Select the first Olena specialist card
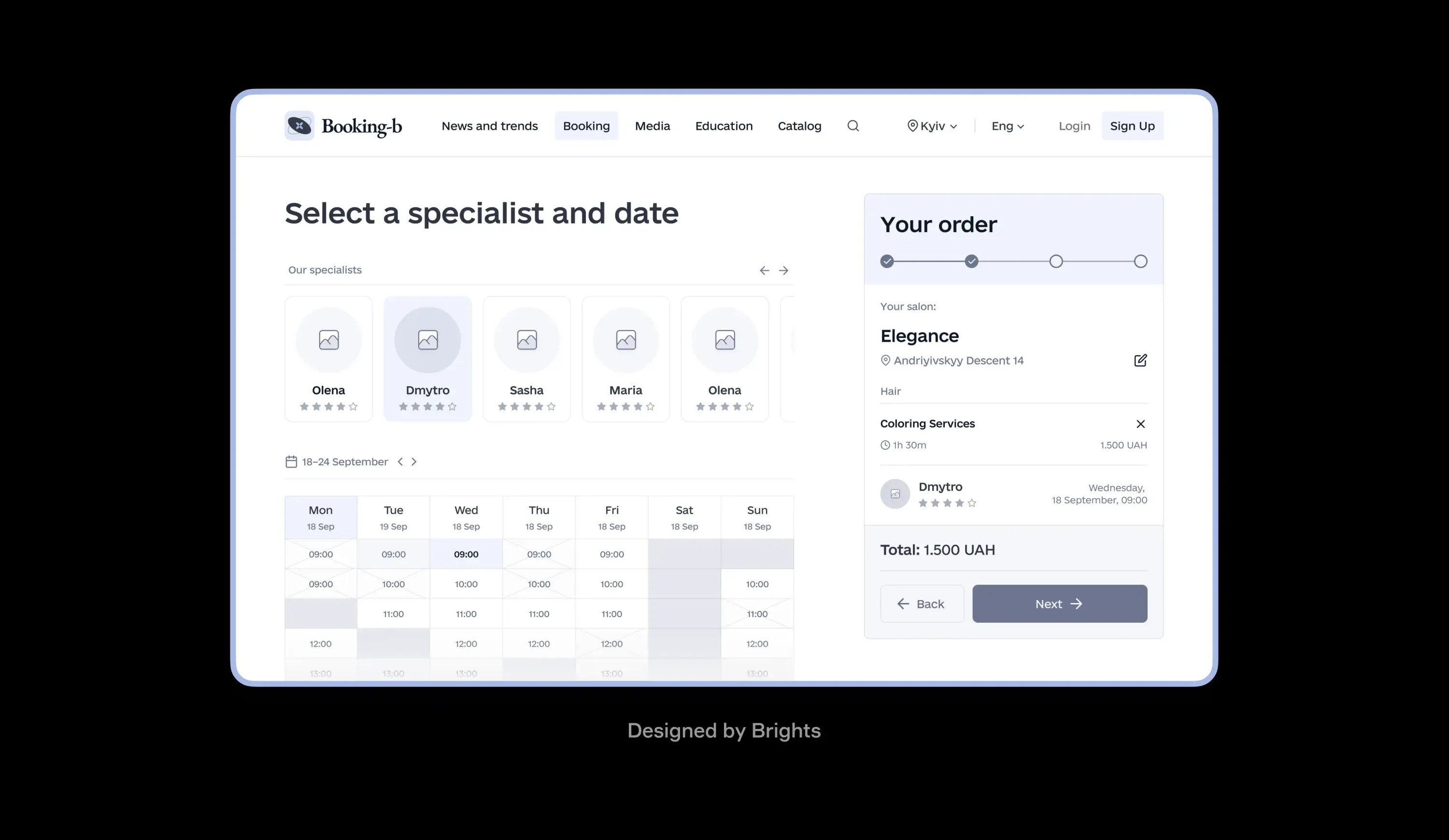The width and height of the screenshot is (1449, 840). [x=329, y=359]
